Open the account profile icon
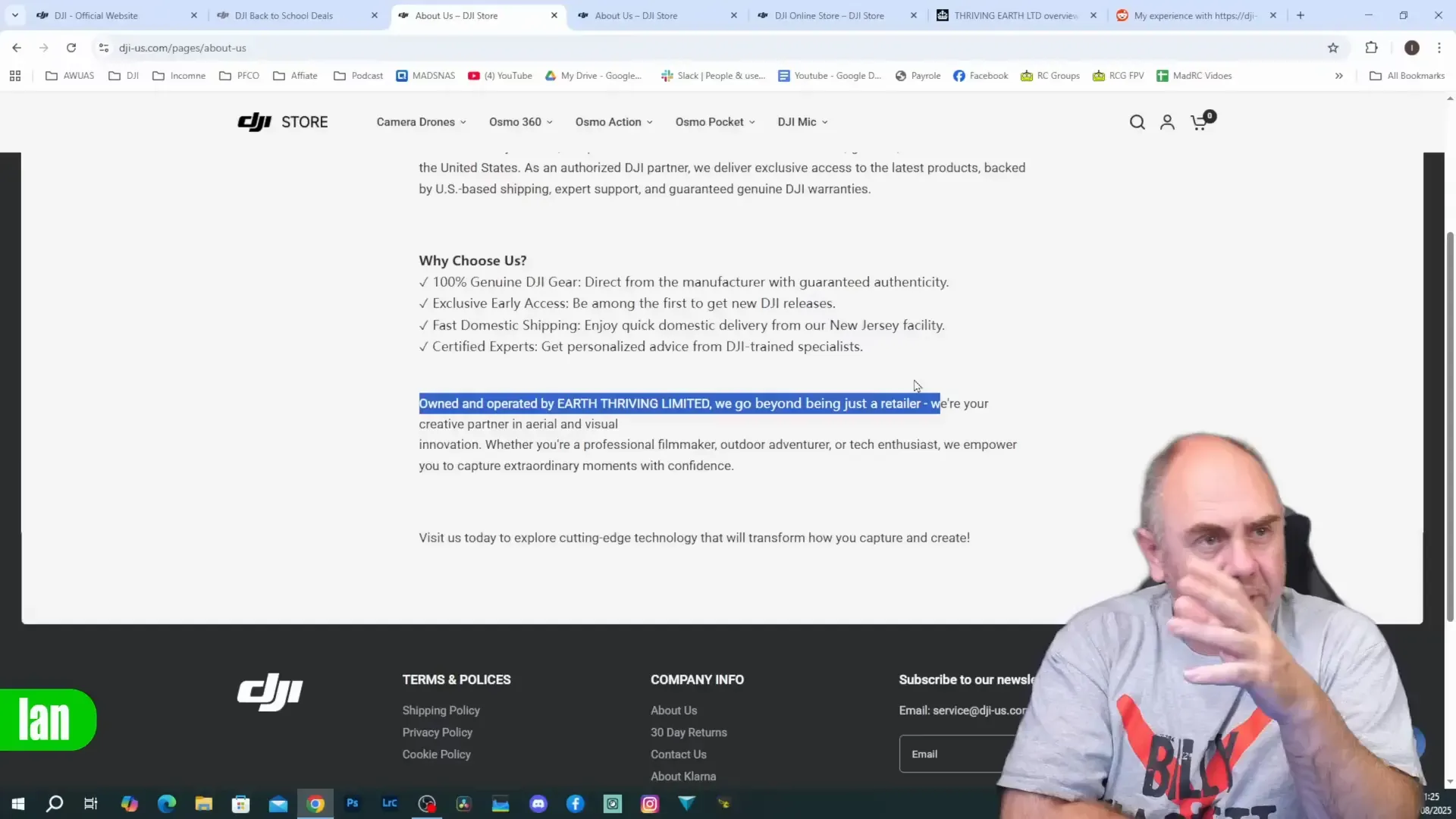 click(x=1167, y=122)
